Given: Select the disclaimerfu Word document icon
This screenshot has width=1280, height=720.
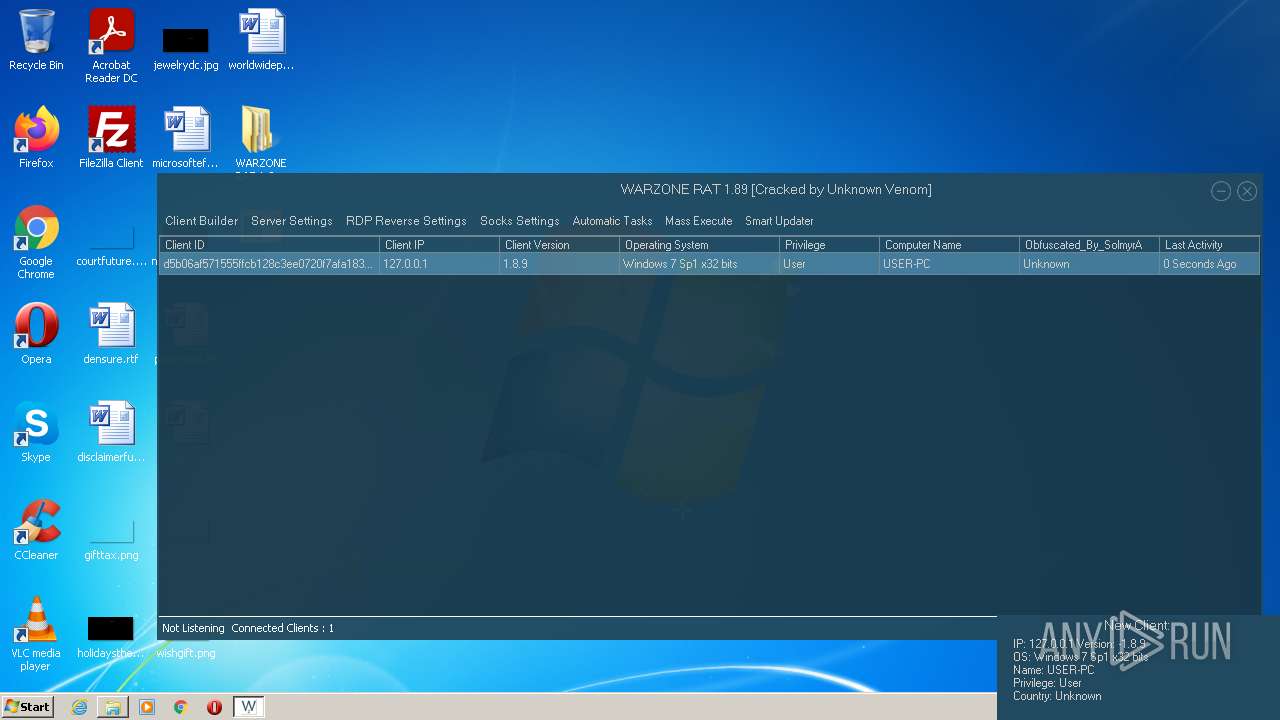Looking at the screenshot, I should pos(111,432).
